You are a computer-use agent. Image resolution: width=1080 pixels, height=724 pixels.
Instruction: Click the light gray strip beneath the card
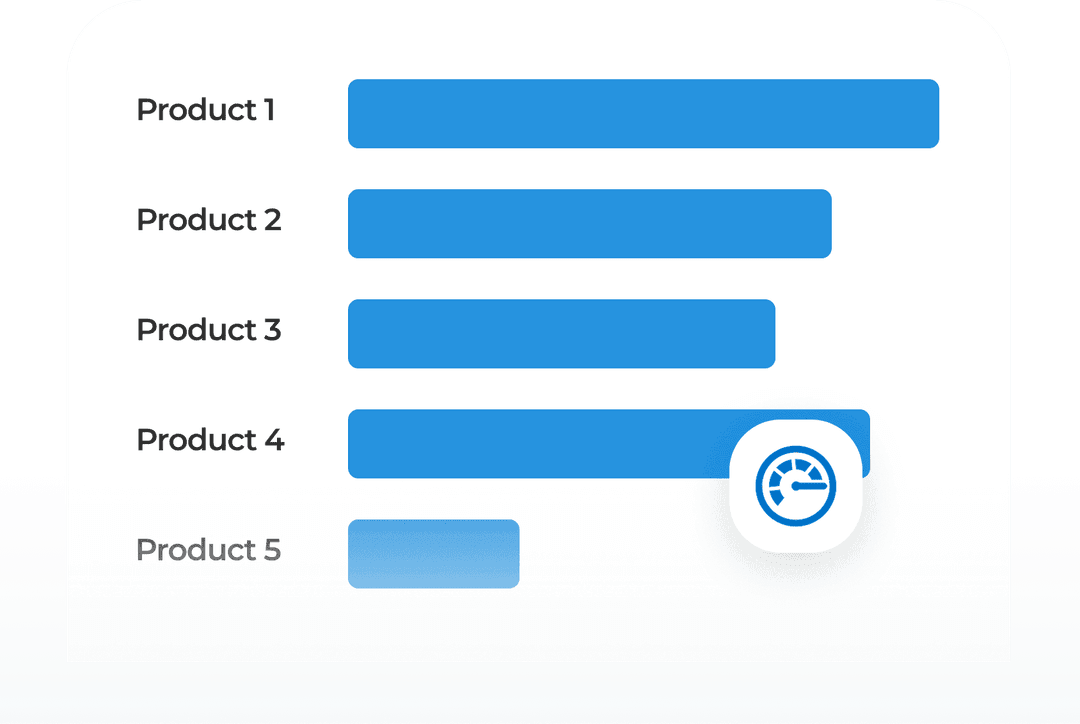[540, 695]
